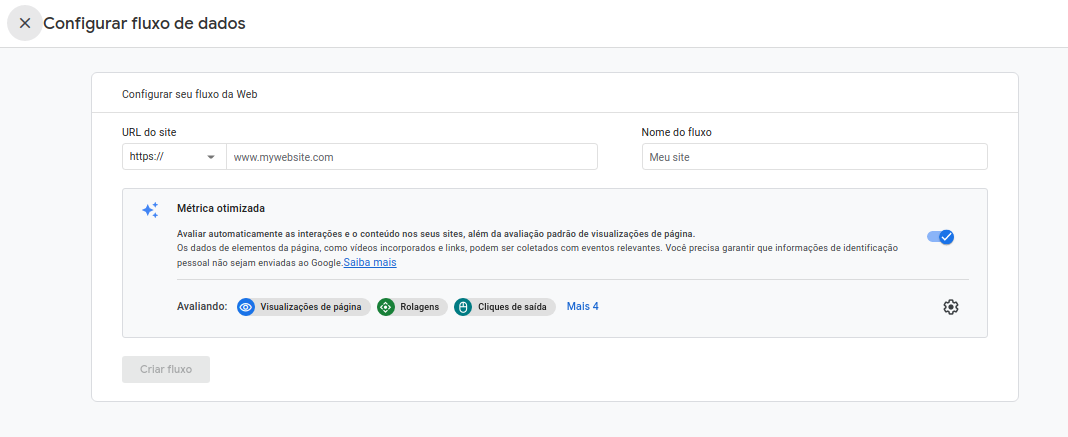The height and width of the screenshot is (437, 1068).
Task: Click the Cliques de saída chip
Action: (505, 307)
